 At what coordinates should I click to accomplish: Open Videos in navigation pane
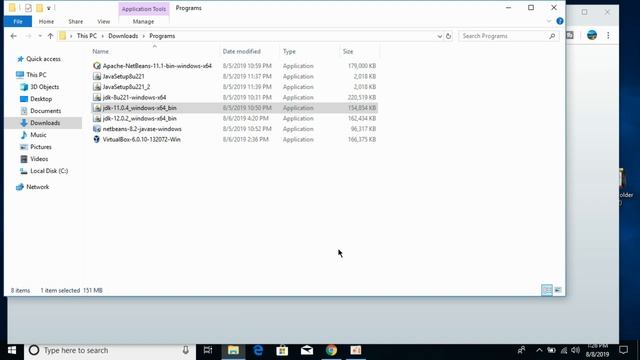[x=39, y=159]
